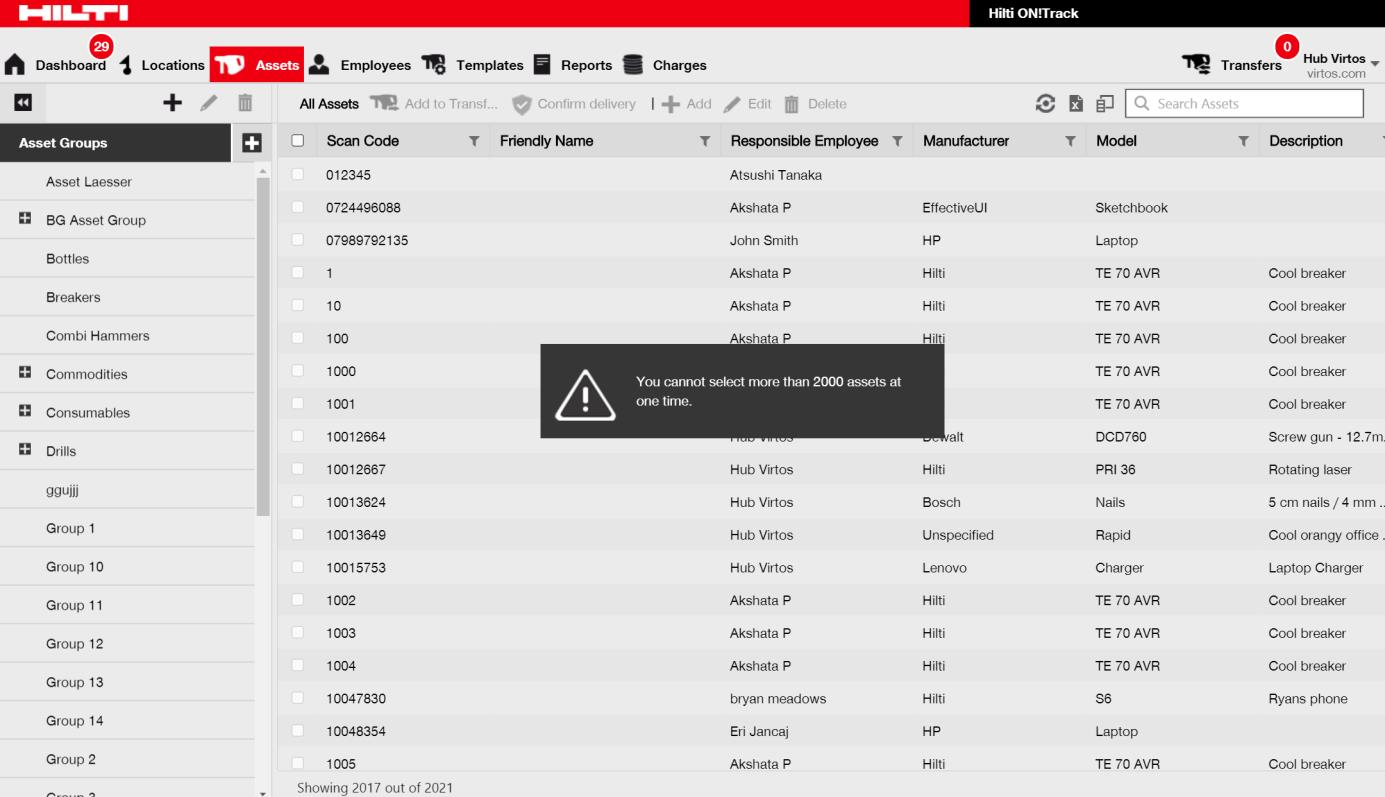Viewport: 1385px width, 797px height.
Task: Click the refresh assets icon
Action: pyautogui.click(x=1045, y=103)
